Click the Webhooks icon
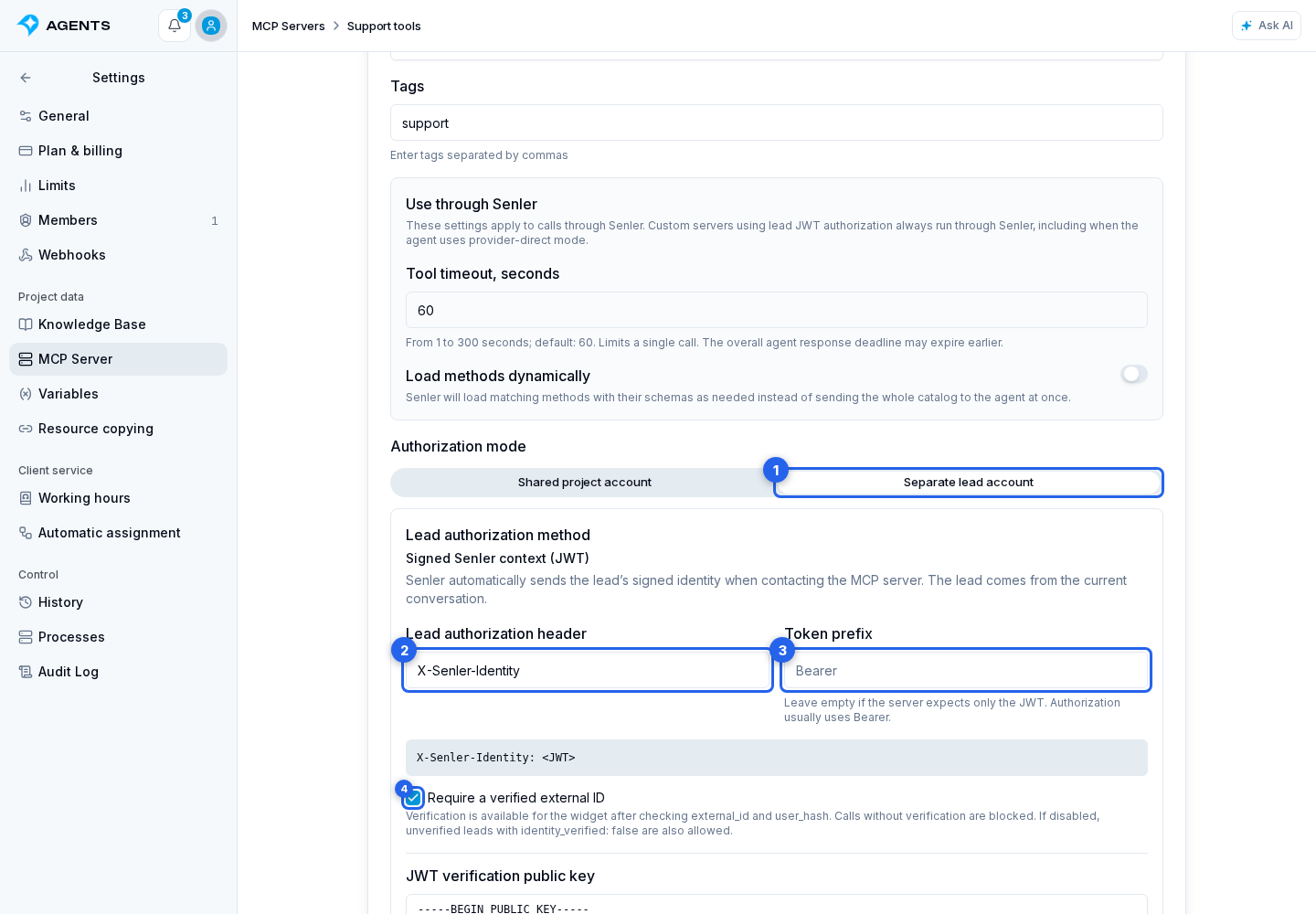Viewport: 1316px width, 914px height. click(x=26, y=255)
